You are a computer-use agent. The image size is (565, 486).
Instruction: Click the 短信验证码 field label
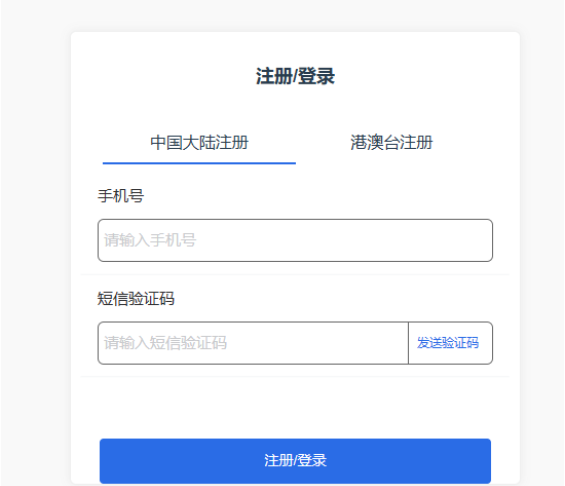[136, 299]
